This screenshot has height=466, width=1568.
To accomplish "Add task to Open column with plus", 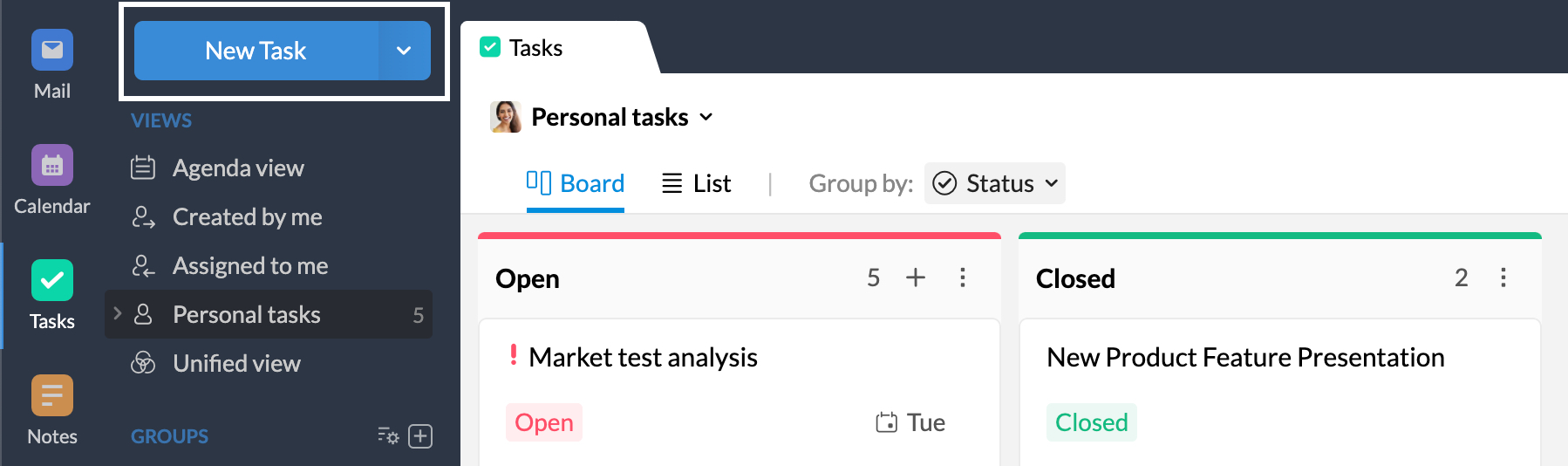I will [x=916, y=278].
